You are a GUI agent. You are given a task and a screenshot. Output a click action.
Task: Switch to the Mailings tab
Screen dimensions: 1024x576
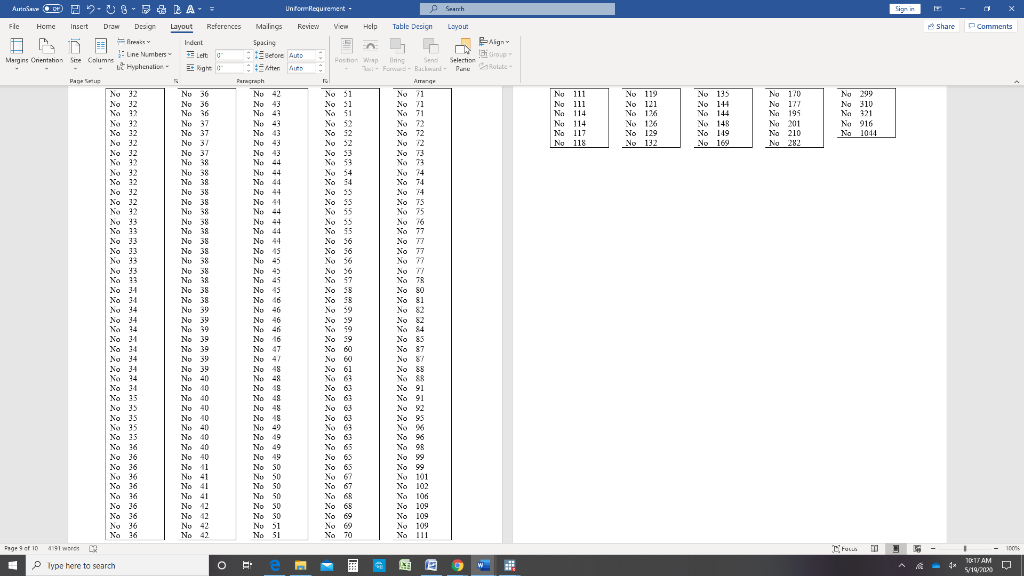point(268,26)
